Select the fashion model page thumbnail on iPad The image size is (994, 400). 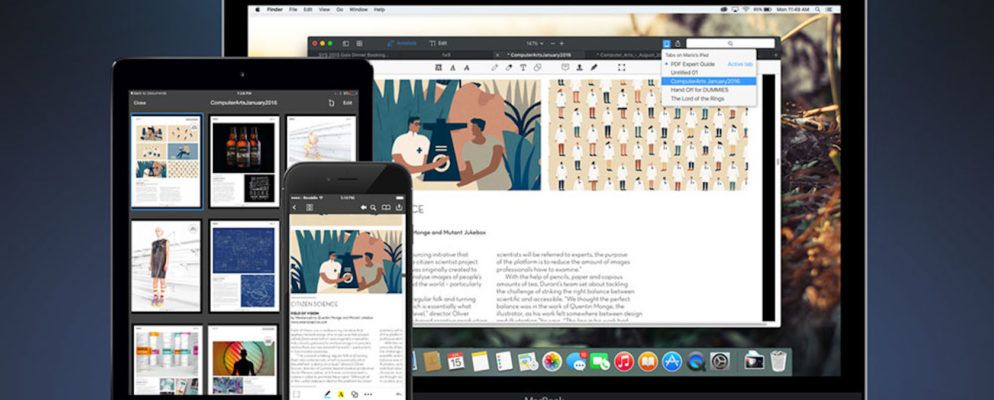tap(166, 266)
